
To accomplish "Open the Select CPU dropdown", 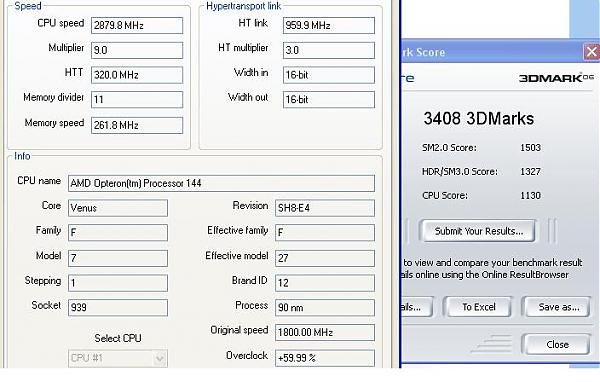I will [117, 358].
